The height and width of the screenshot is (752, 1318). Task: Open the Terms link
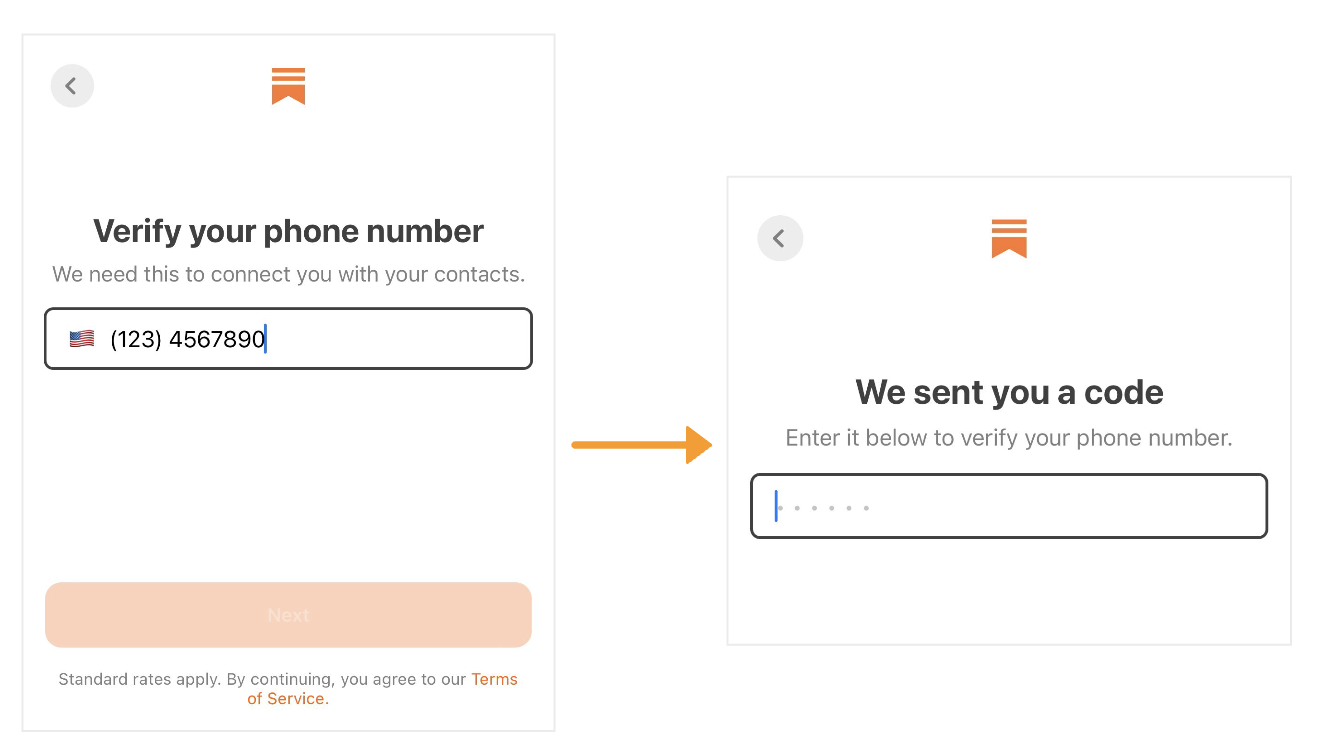coord(494,679)
